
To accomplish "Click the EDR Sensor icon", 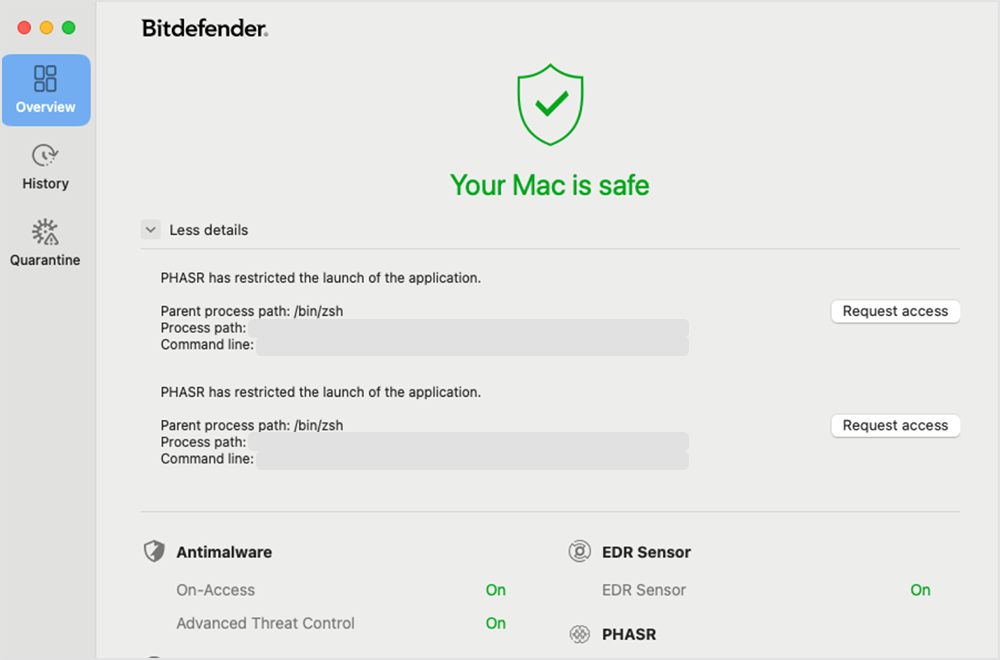I will pos(579,551).
